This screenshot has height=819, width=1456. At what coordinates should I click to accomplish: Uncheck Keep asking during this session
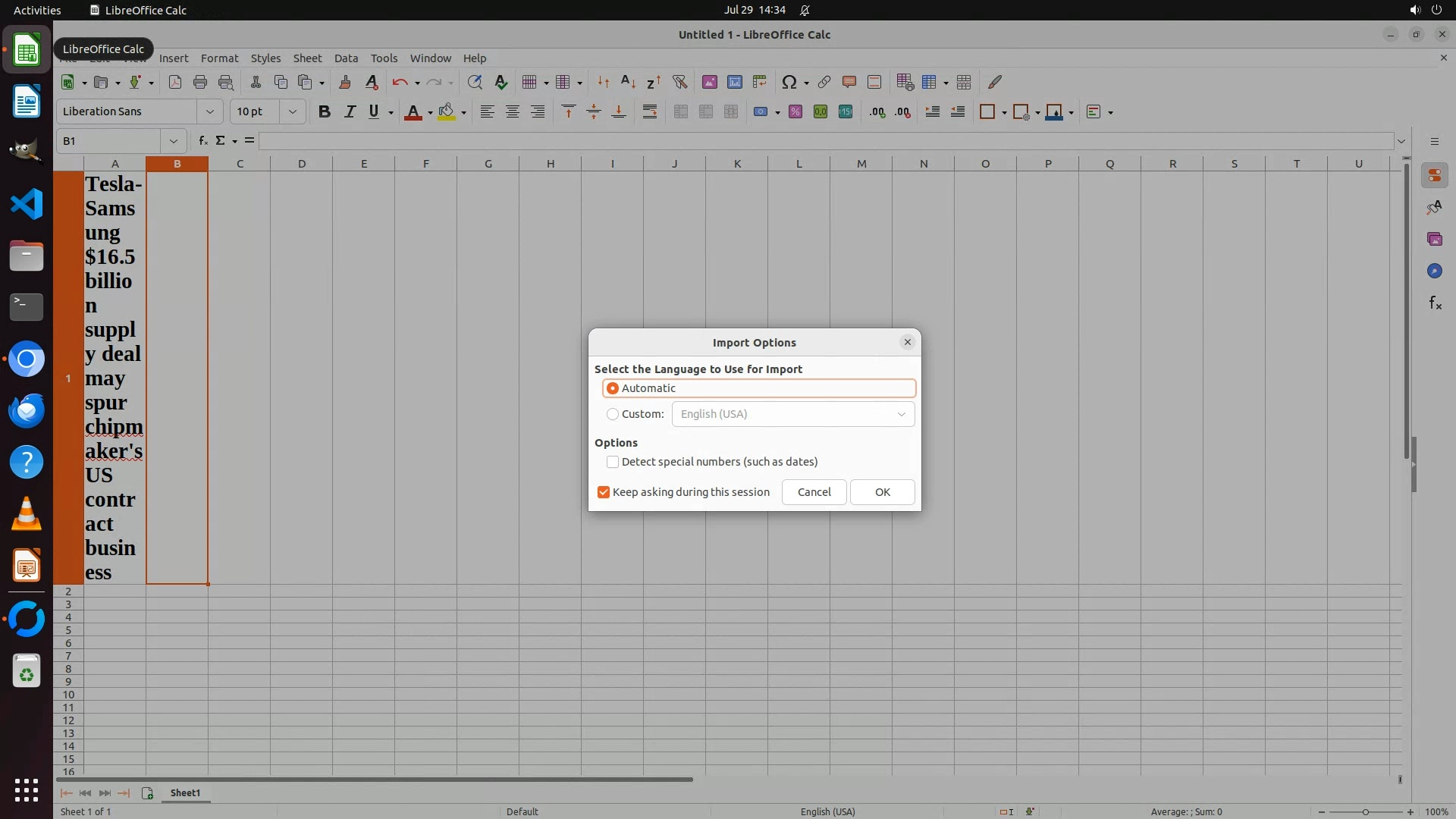click(x=604, y=492)
